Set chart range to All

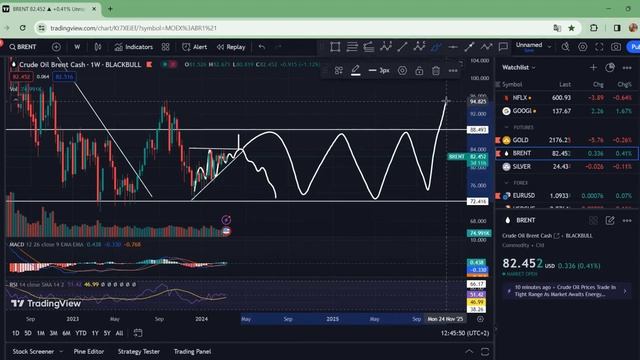[x=119, y=333]
